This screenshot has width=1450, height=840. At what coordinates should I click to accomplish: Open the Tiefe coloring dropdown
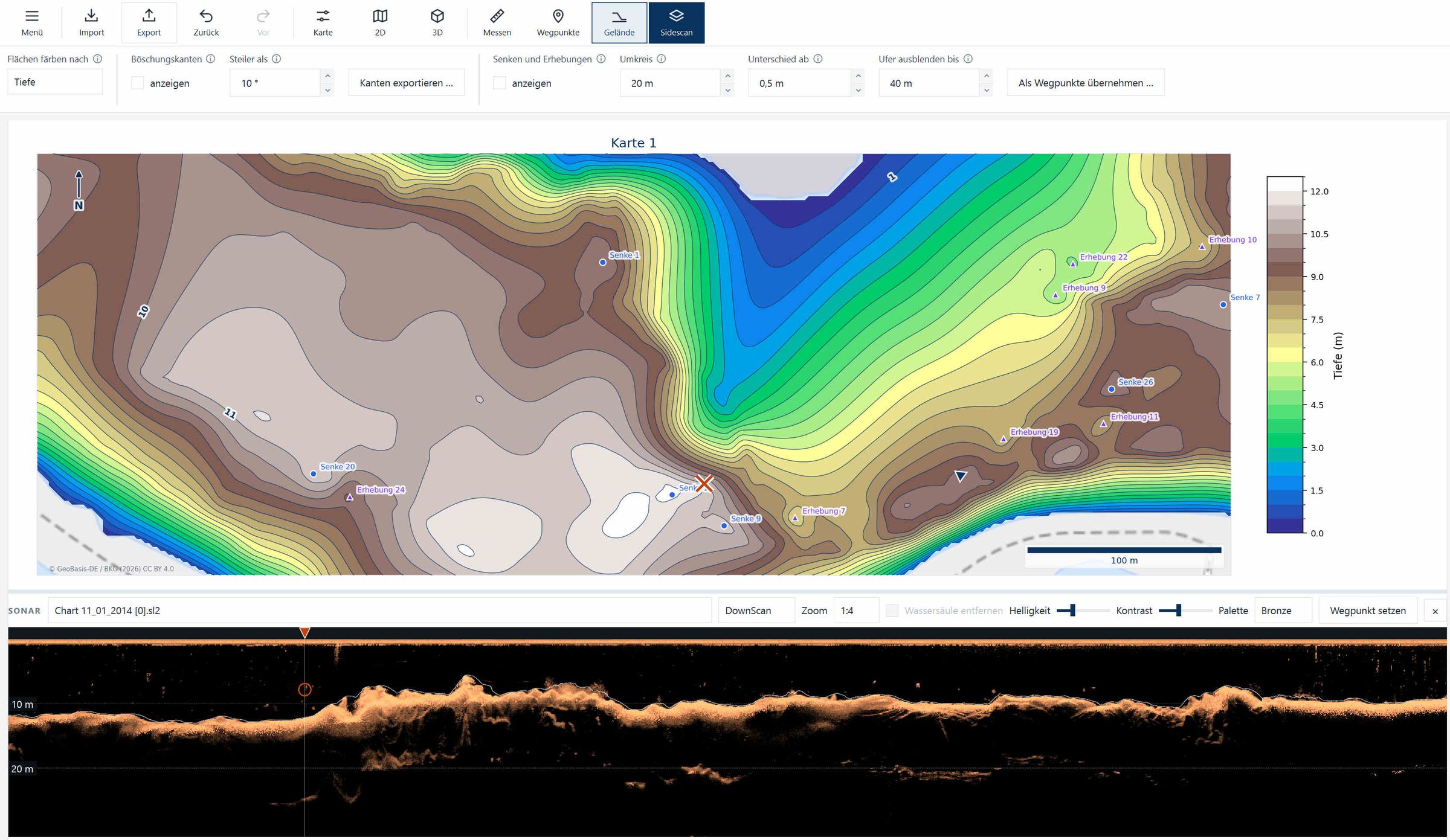point(55,82)
